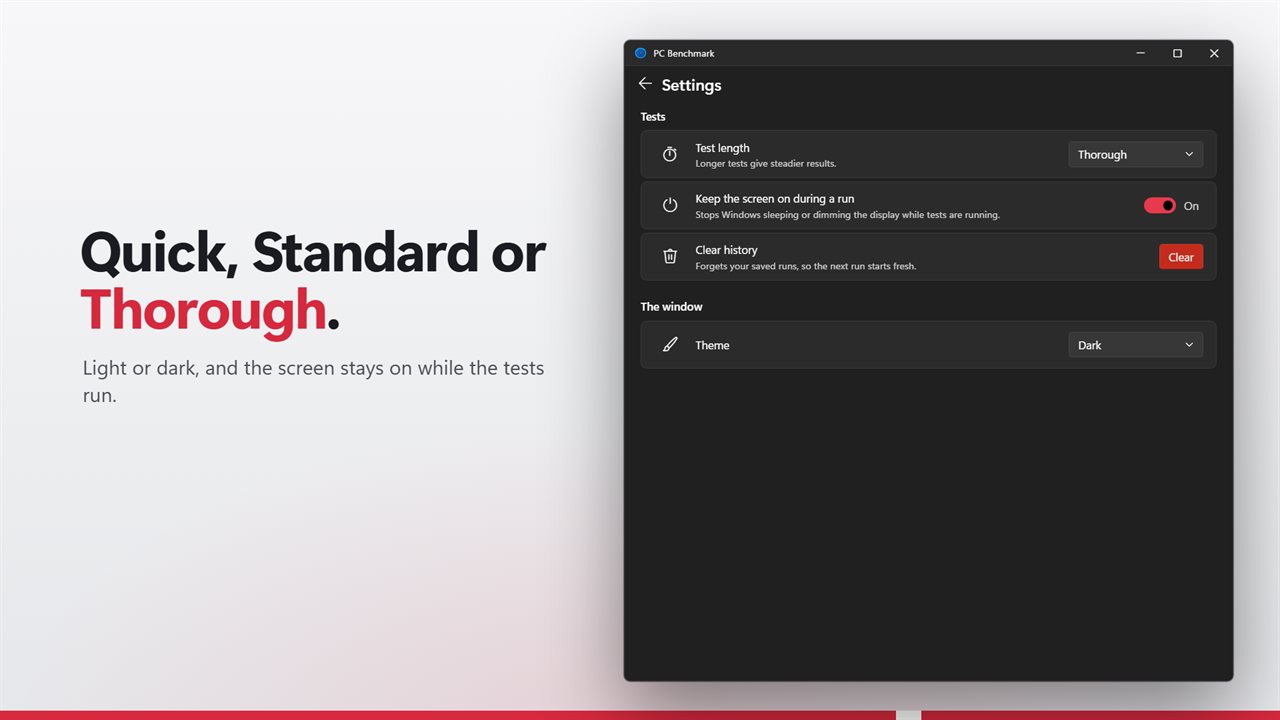Viewport: 1280px width, 720px height.
Task: Close the PC Benchmark window
Action: 1214,53
